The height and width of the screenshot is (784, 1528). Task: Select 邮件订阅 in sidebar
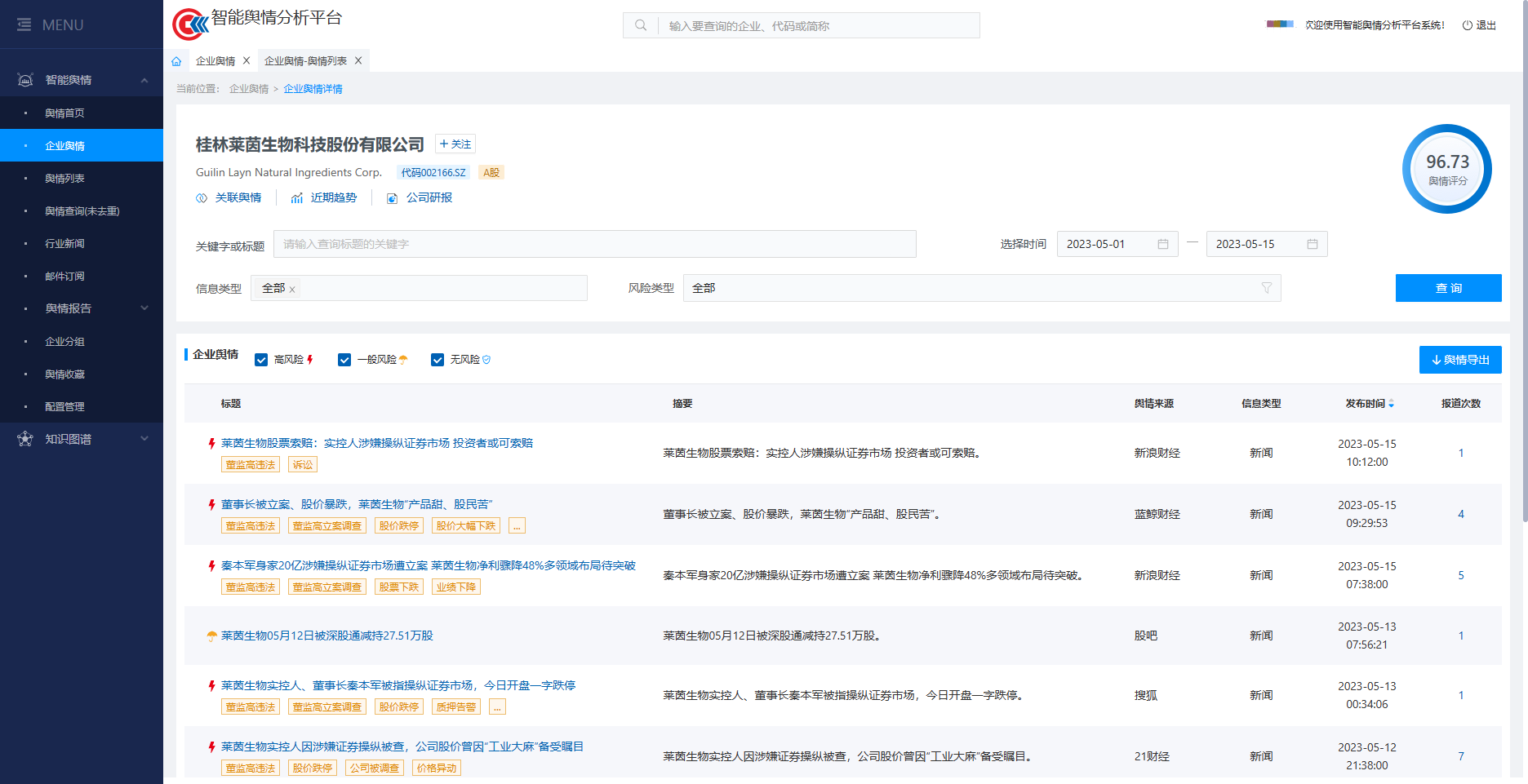[82, 276]
